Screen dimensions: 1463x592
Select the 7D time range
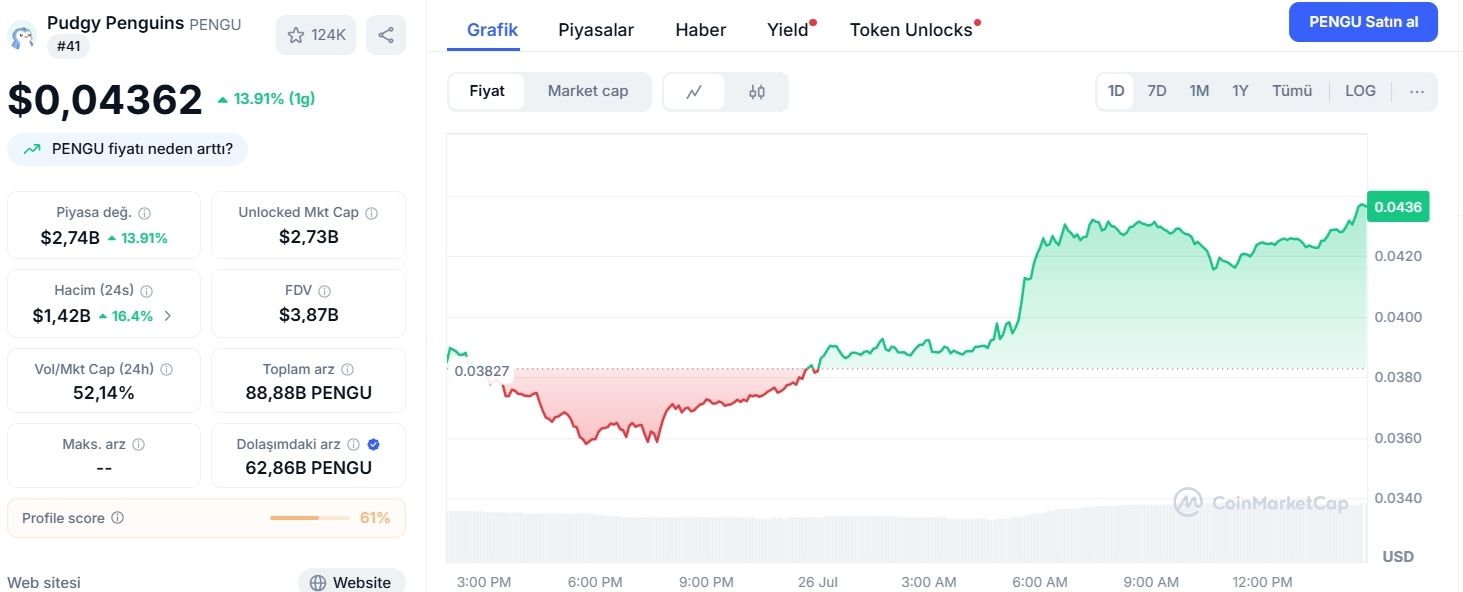(x=1157, y=91)
